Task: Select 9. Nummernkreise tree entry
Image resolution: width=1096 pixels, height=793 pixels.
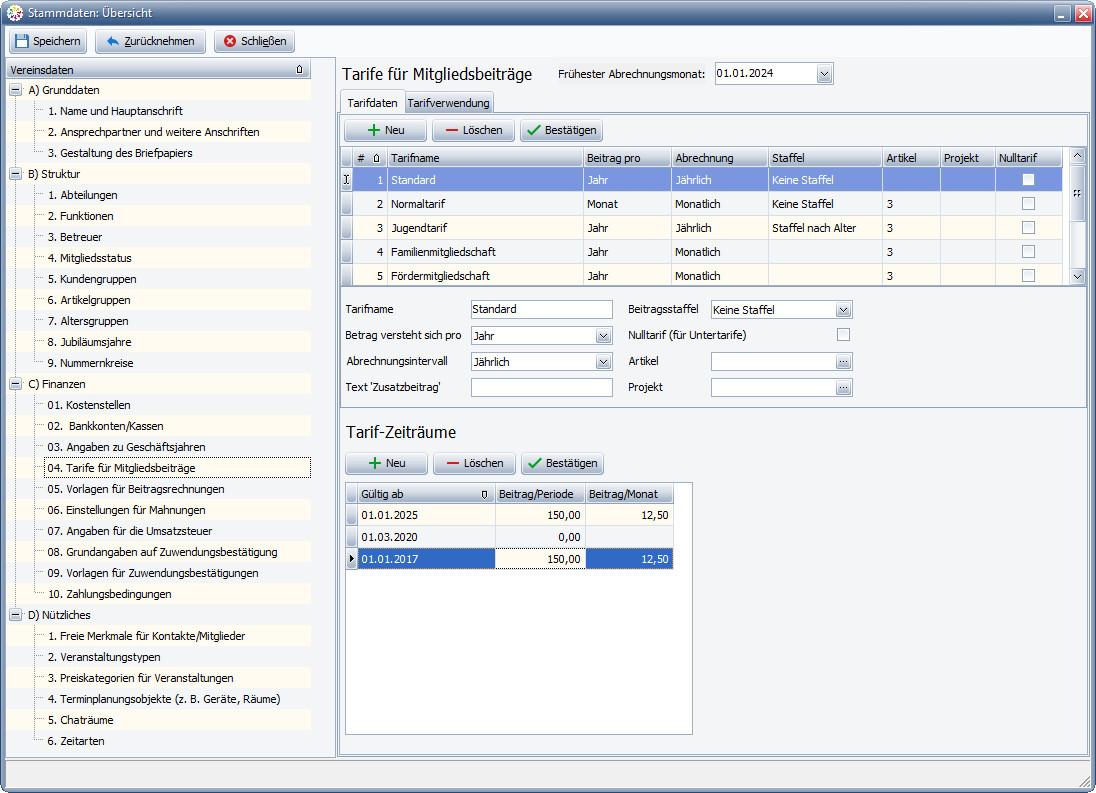Action: [x=90, y=363]
